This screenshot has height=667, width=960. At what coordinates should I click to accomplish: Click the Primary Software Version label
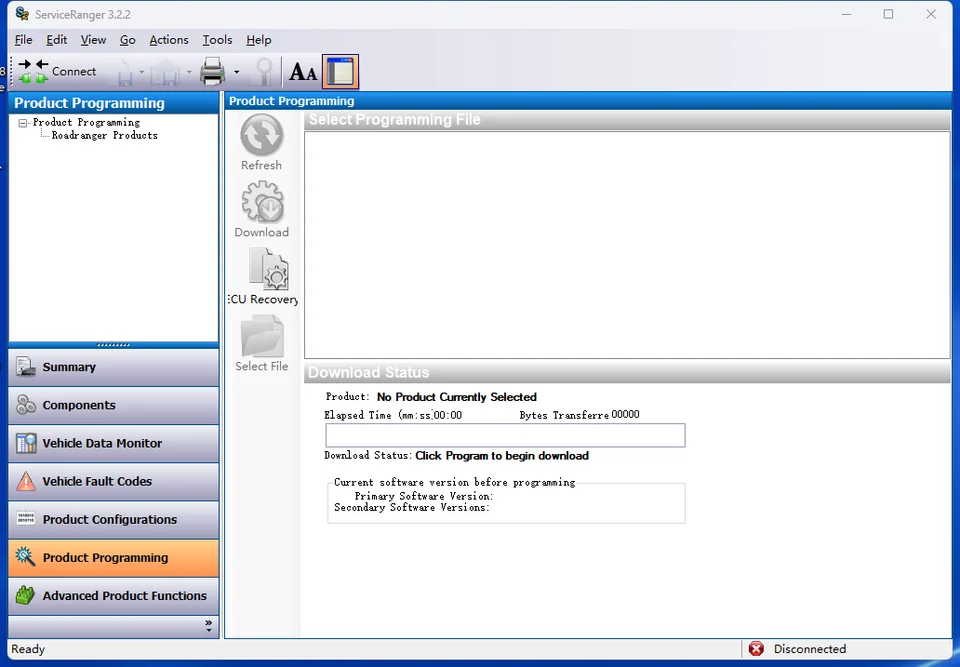(424, 496)
